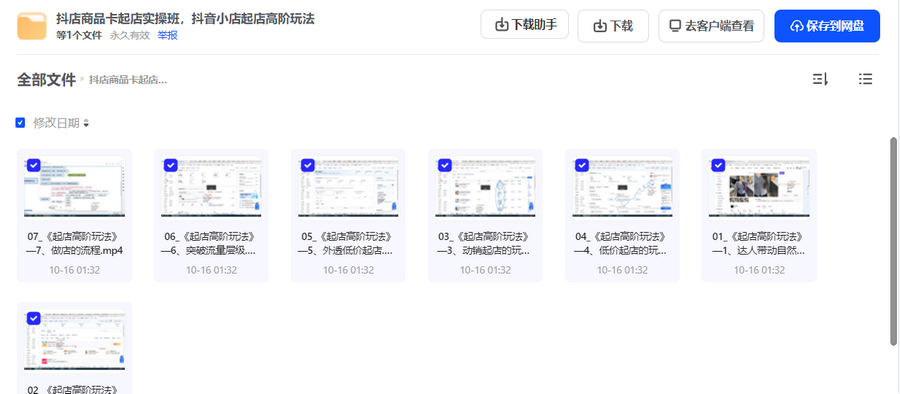Open the 02_ video thumbnail in the second row
Screen dimensions: 900x394
click(75, 340)
